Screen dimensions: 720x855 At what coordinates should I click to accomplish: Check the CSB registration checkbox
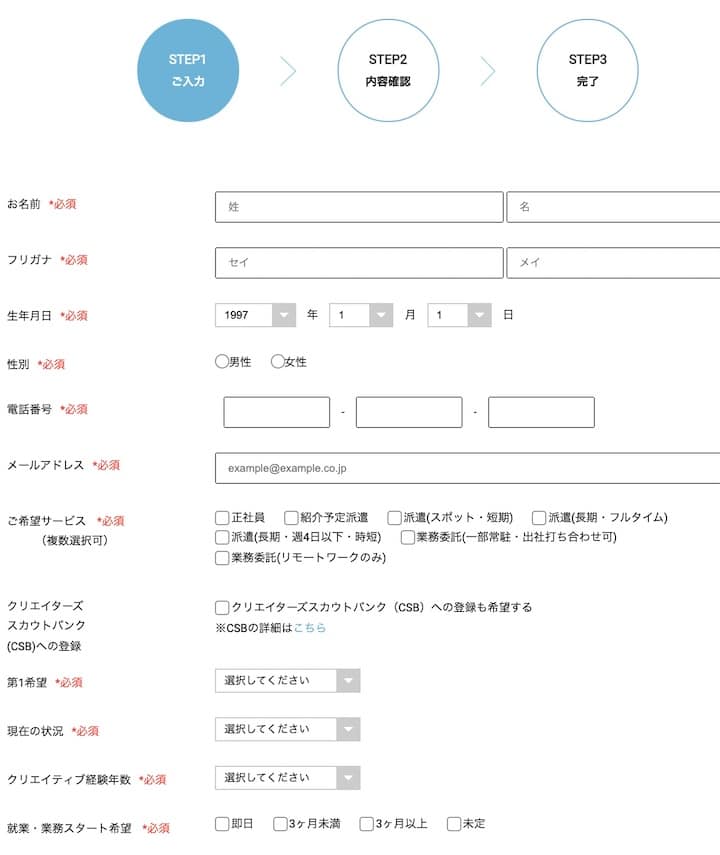click(x=222, y=607)
